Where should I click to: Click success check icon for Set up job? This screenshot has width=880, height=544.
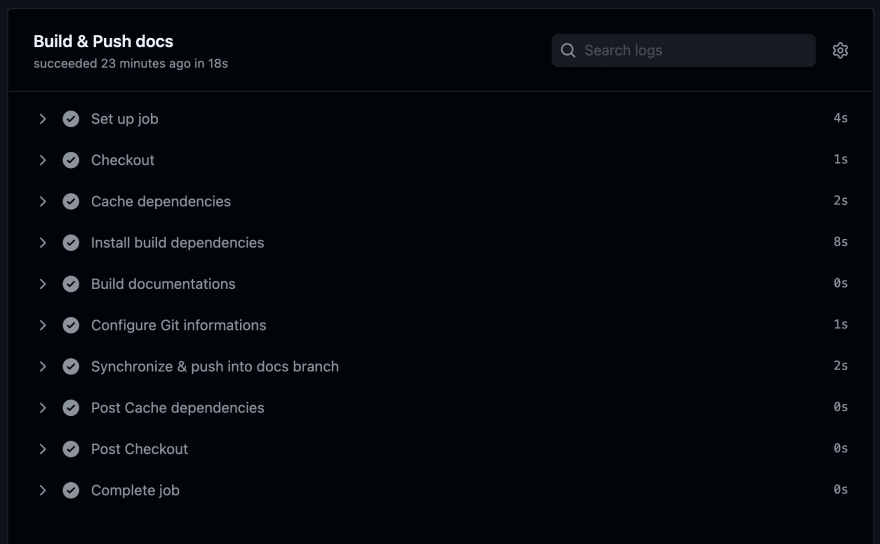coord(71,119)
